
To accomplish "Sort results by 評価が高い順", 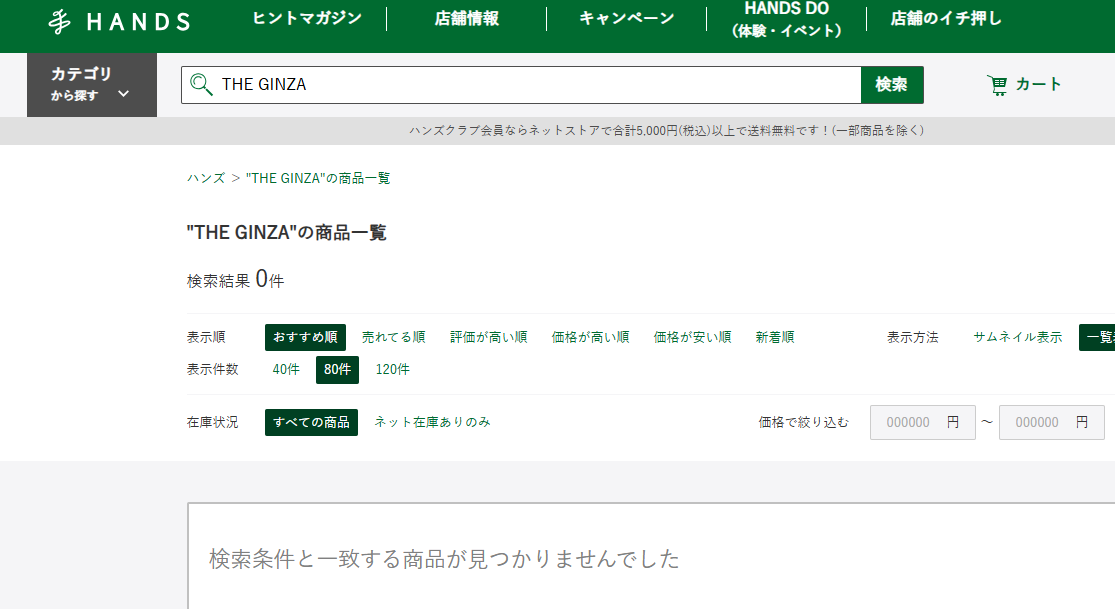I will [489, 337].
